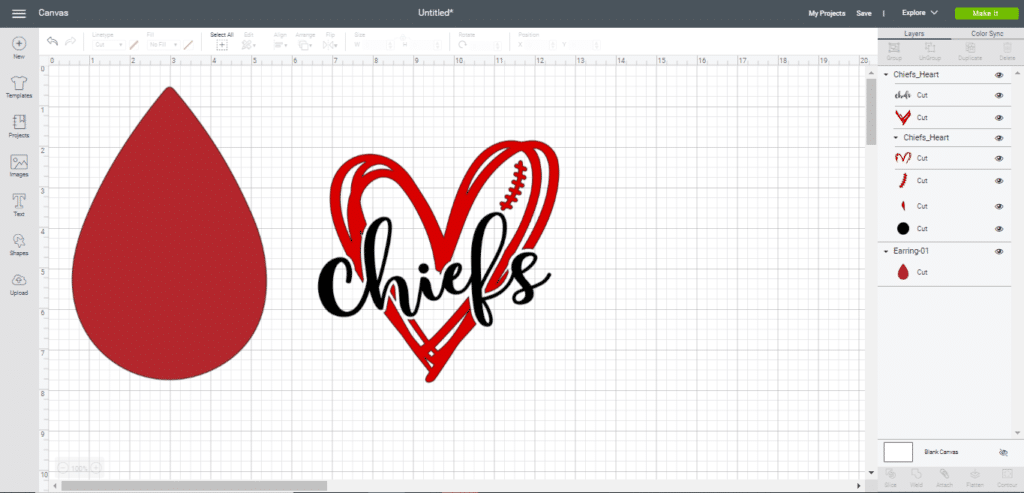Open the Flip dropdown

[330, 45]
